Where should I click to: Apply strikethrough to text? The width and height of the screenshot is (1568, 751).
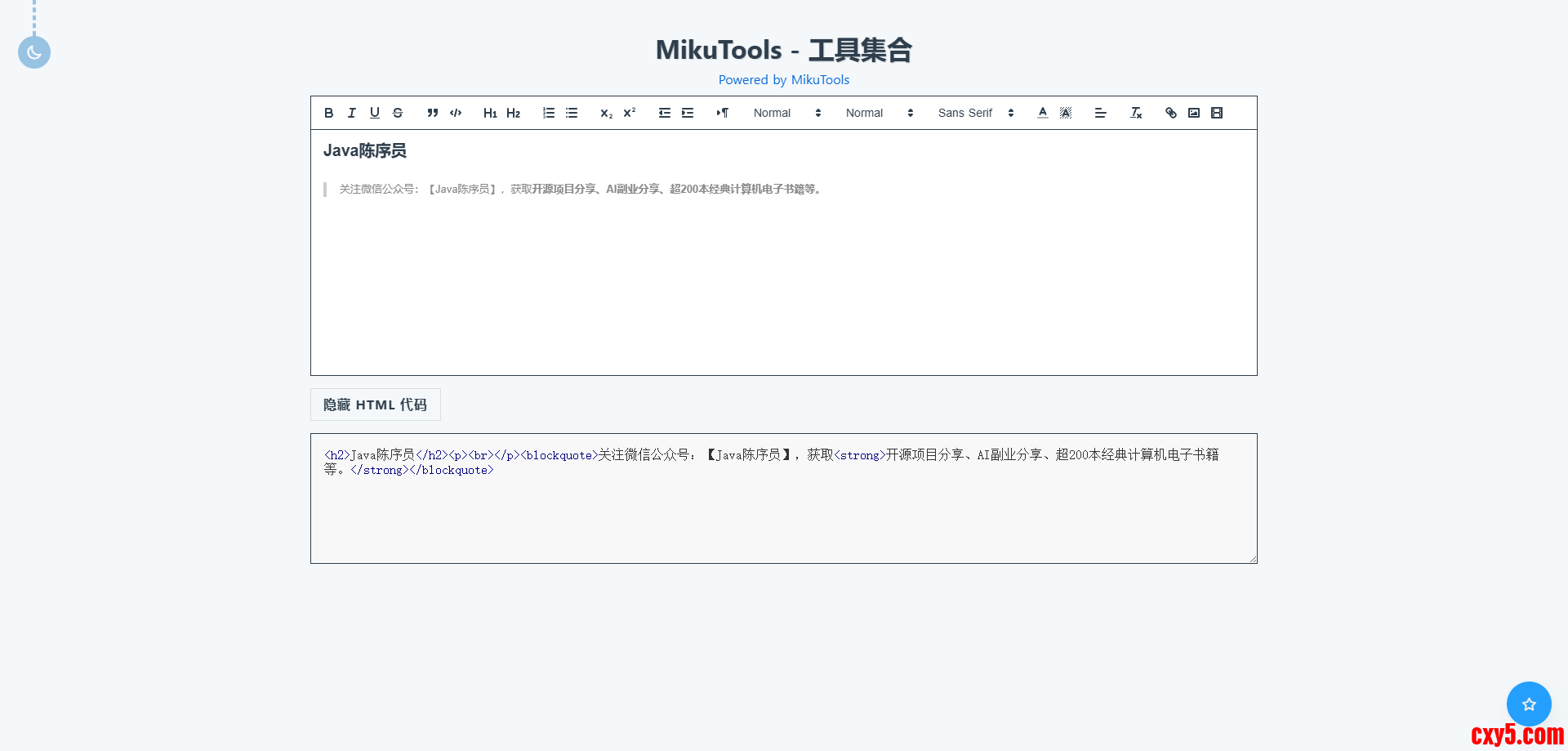click(x=398, y=113)
